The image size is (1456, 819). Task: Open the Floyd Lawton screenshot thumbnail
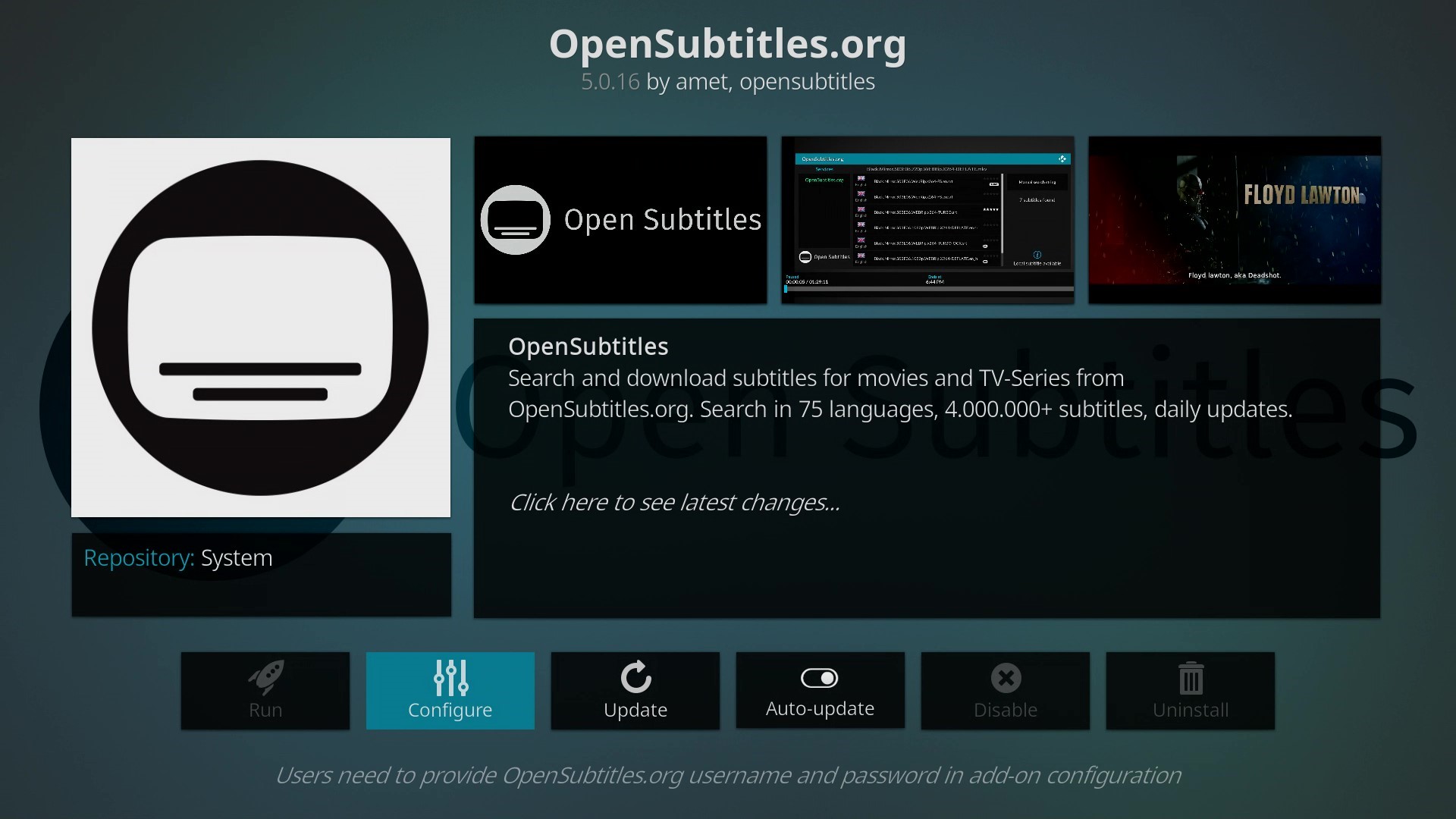(1235, 220)
